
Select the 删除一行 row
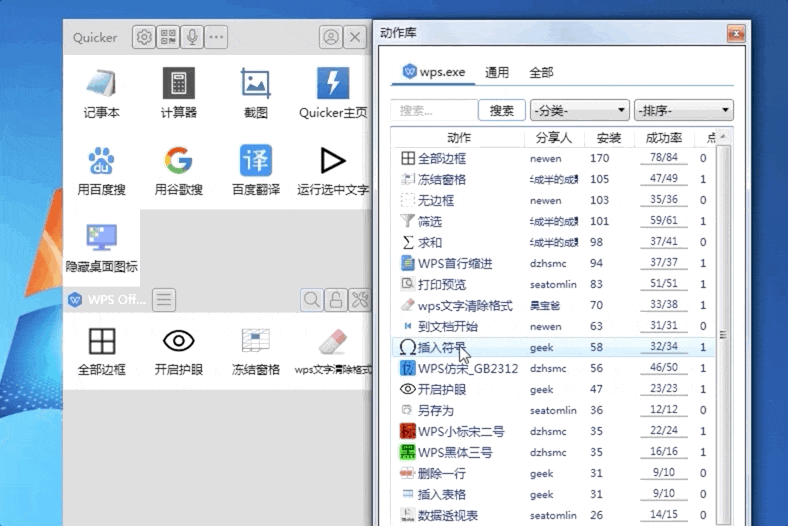click(553, 473)
